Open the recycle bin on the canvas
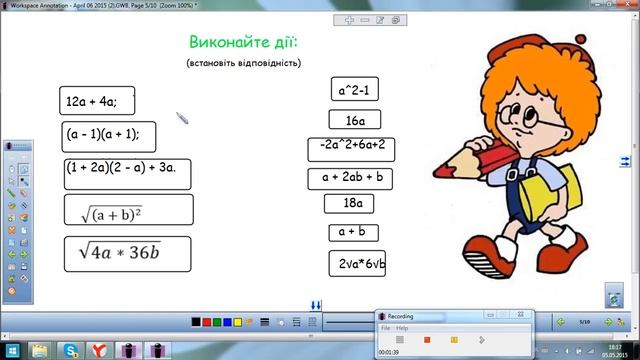640x360 pixels. 614,295
